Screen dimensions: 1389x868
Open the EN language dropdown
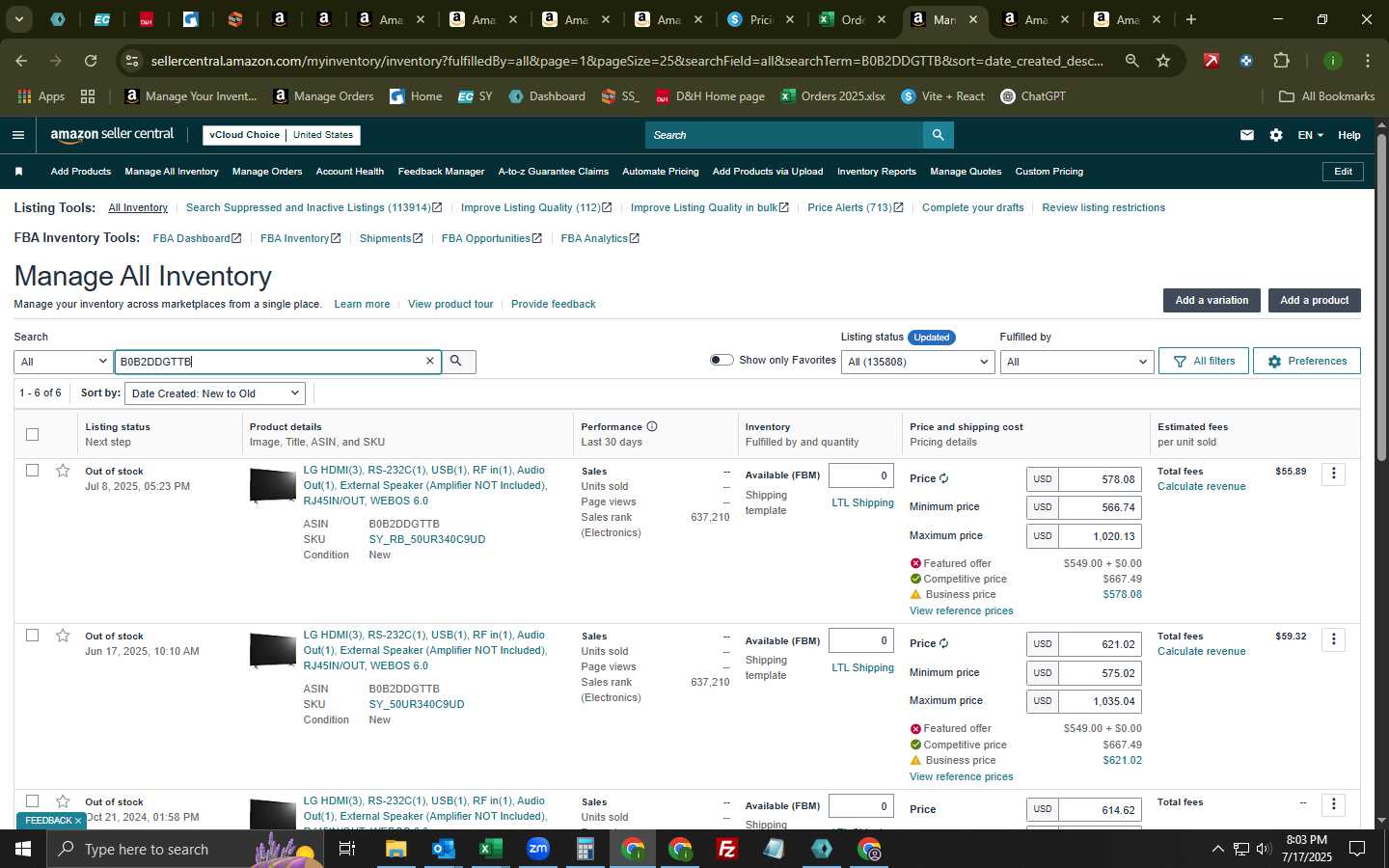[1310, 135]
